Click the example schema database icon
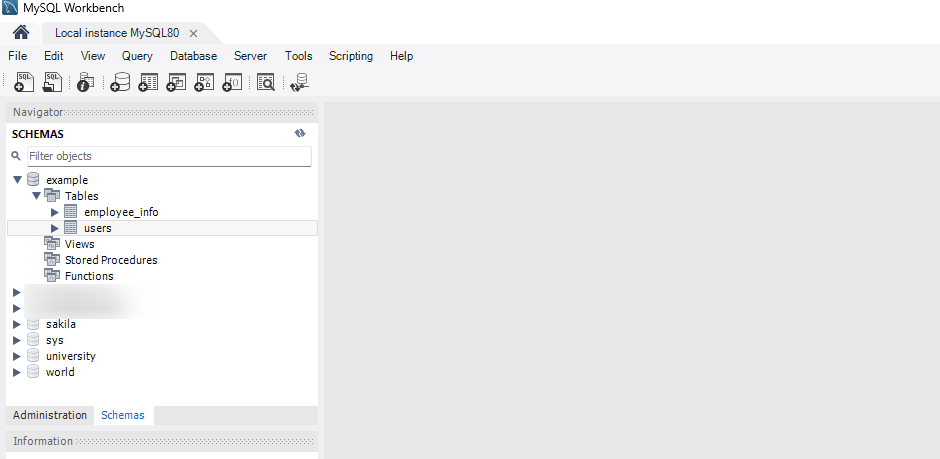The height and width of the screenshot is (459, 940). (33, 179)
